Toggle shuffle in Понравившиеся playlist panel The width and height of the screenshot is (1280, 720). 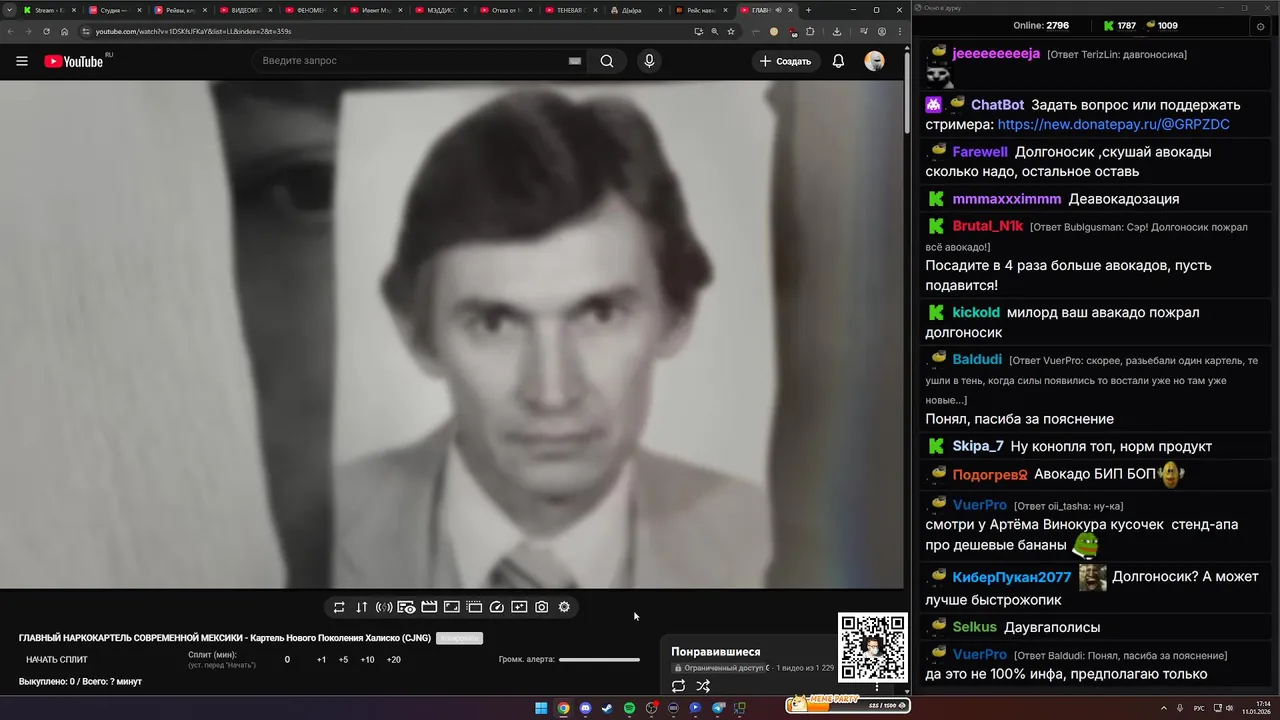pyautogui.click(x=703, y=686)
